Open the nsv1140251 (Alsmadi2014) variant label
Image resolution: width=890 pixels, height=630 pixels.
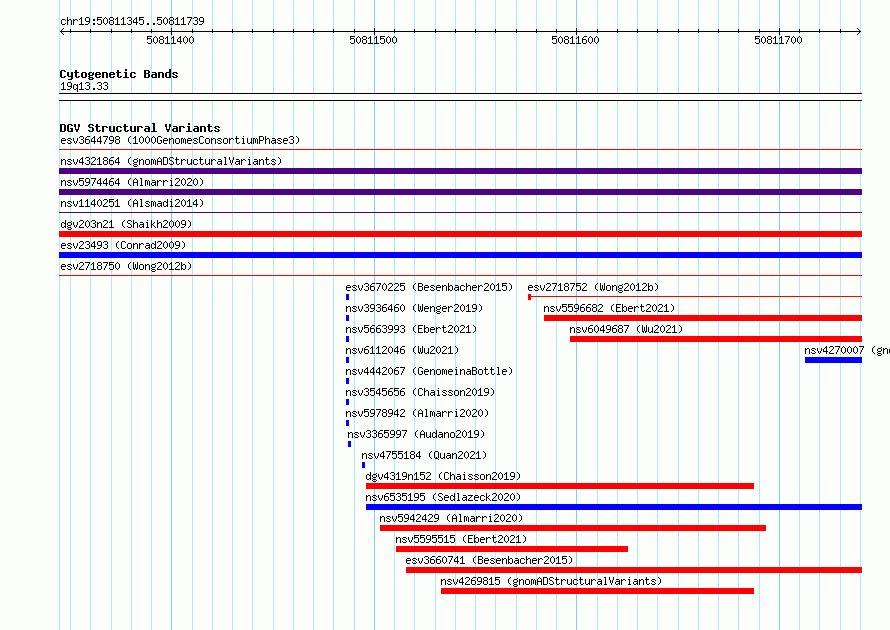tap(132, 203)
